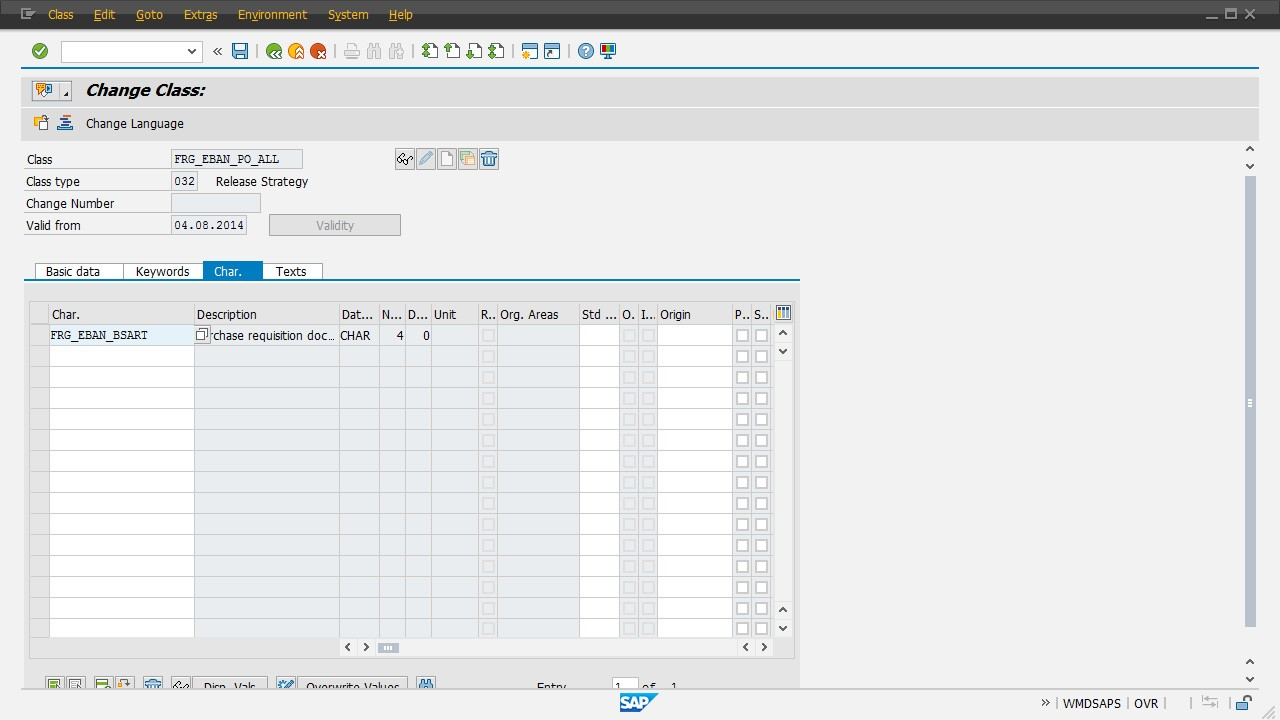Click the Valid from date field
The height and width of the screenshot is (720, 1280).
[x=208, y=225]
